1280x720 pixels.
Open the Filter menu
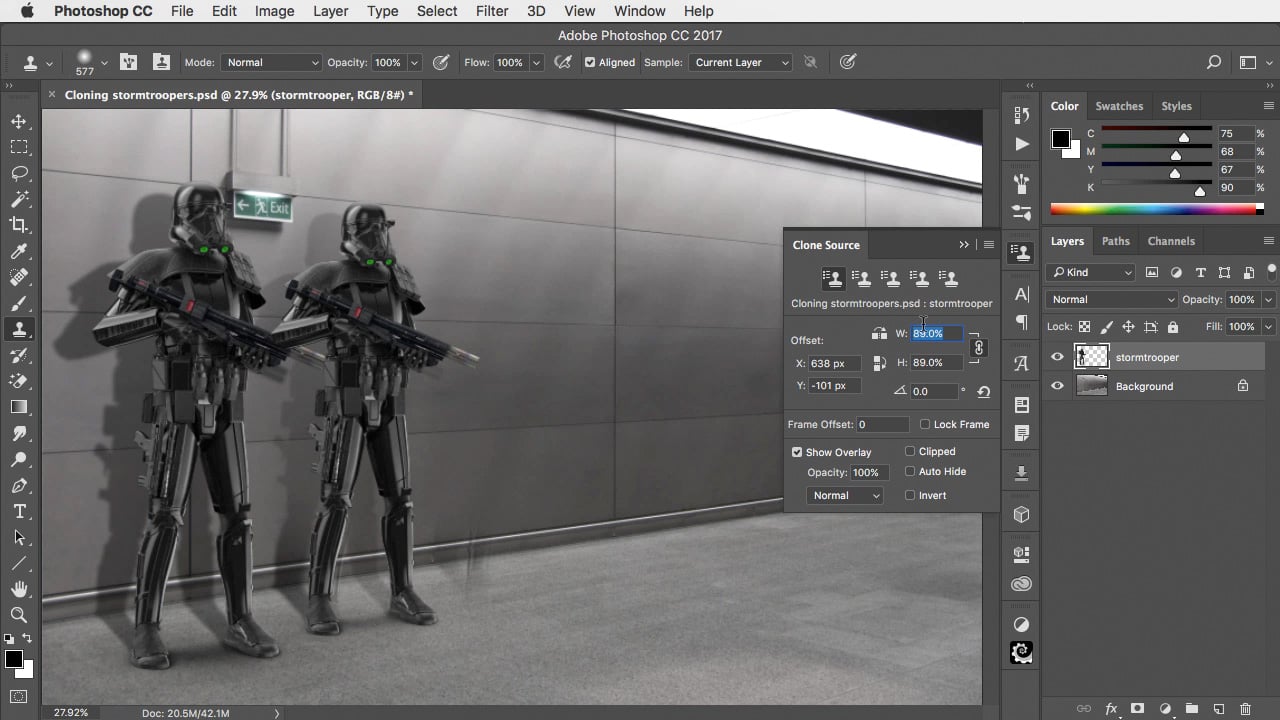(x=491, y=11)
